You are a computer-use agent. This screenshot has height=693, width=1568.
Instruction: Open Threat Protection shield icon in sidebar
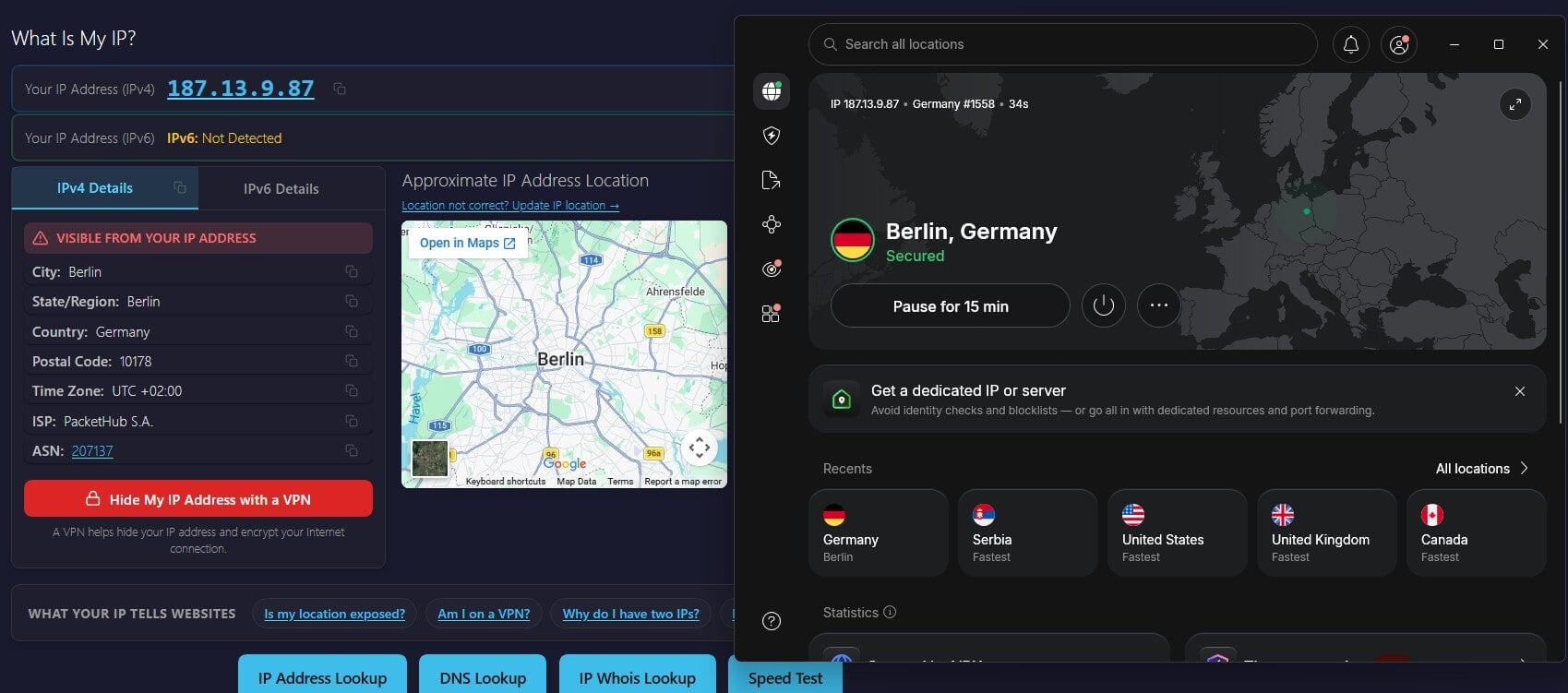(772, 136)
